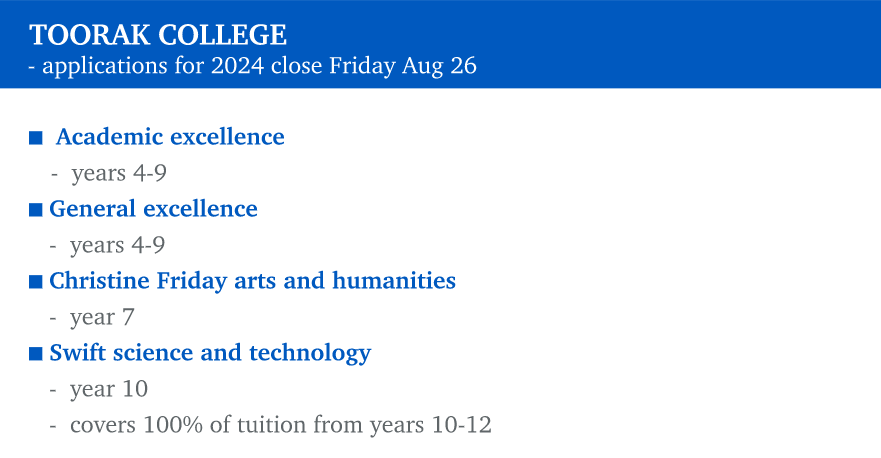Viewport: 881px width, 458px height.
Task: Open Swift science and technology link
Action: click(x=210, y=353)
